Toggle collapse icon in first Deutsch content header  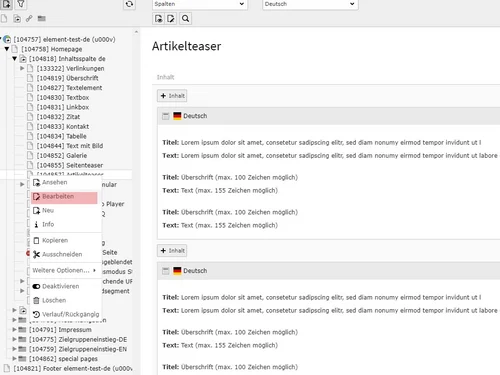(165, 116)
